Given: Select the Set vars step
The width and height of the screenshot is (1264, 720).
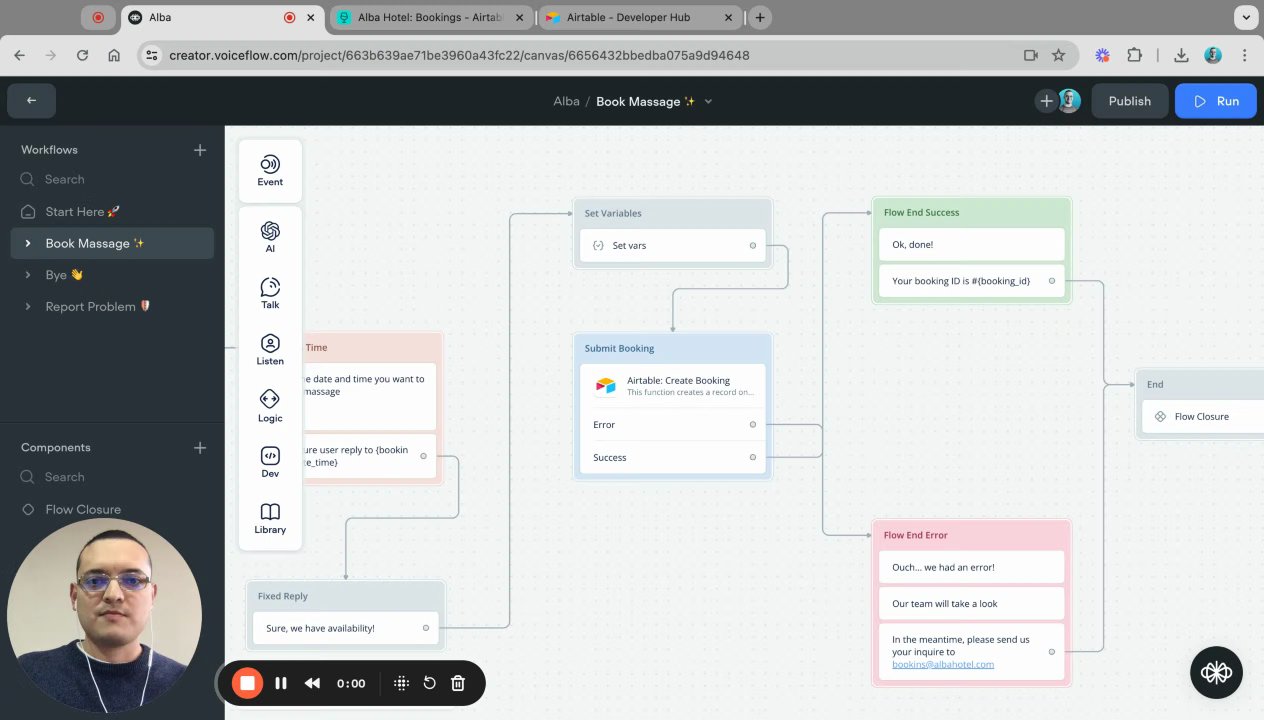Looking at the screenshot, I should [673, 245].
